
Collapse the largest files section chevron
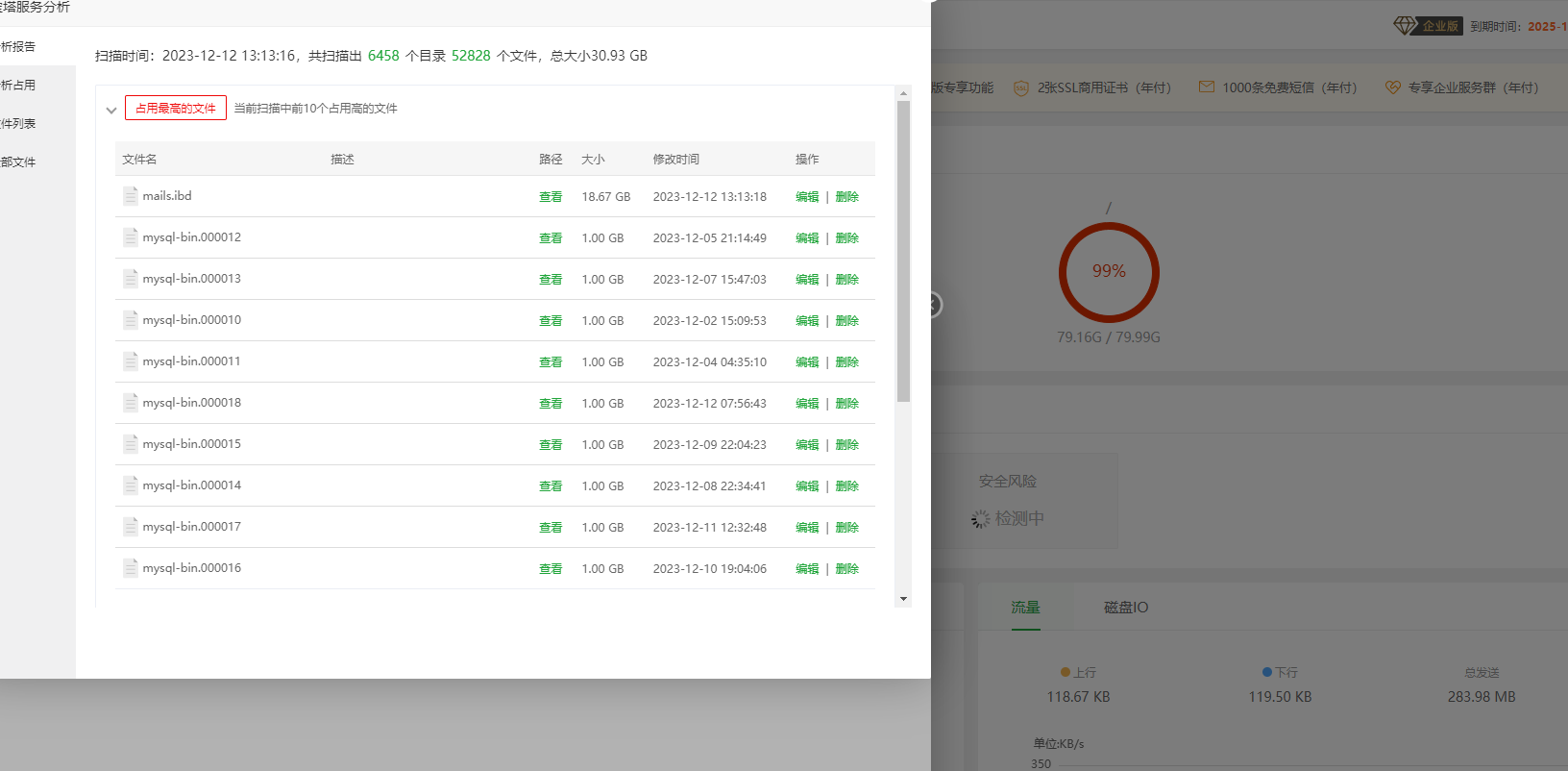(x=111, y=110)
